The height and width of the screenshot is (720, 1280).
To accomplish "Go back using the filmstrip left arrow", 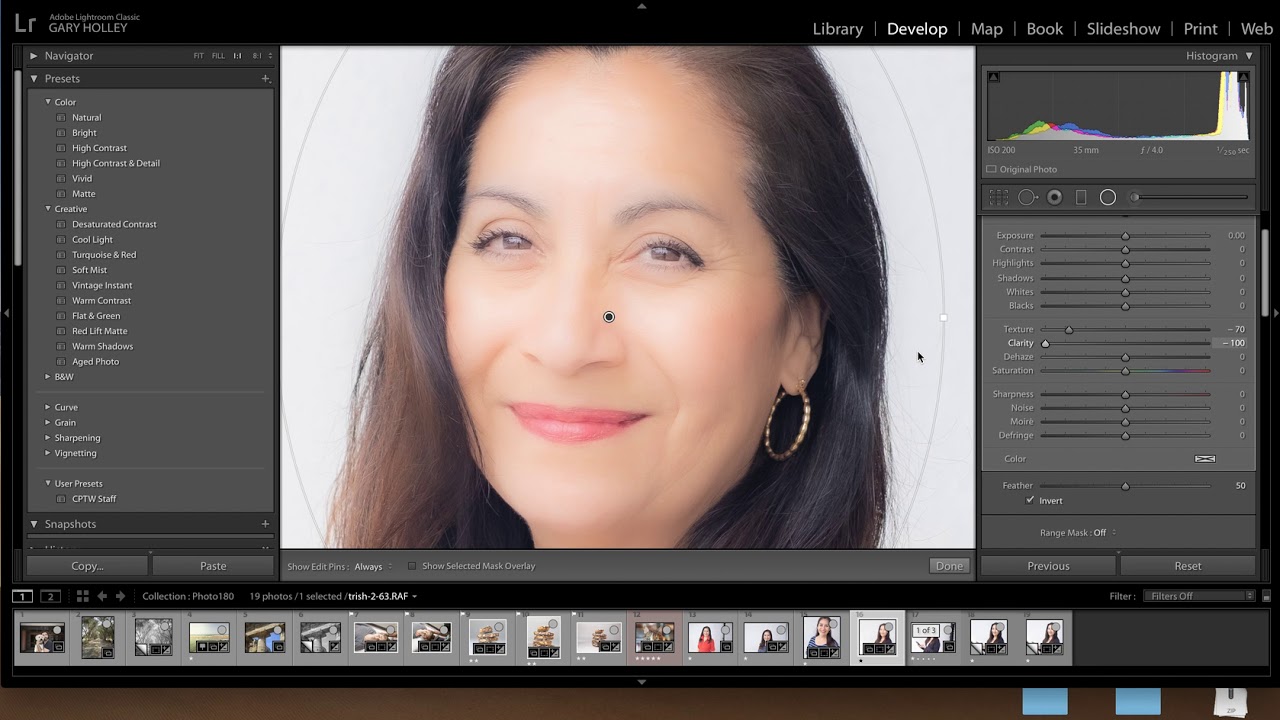I will pyautogui.click(x=102, y=596).
